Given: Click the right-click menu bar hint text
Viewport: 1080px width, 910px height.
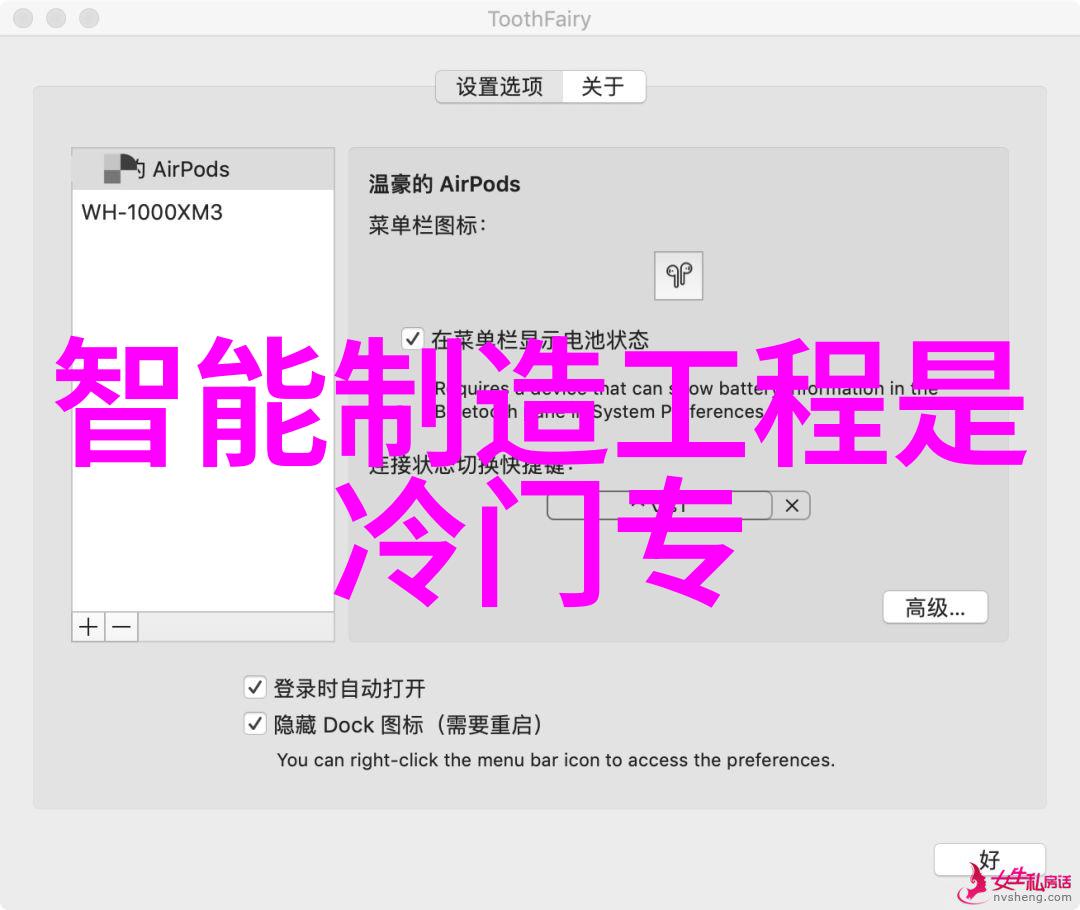Looking at the screenshot, I should tap(556, 760).
